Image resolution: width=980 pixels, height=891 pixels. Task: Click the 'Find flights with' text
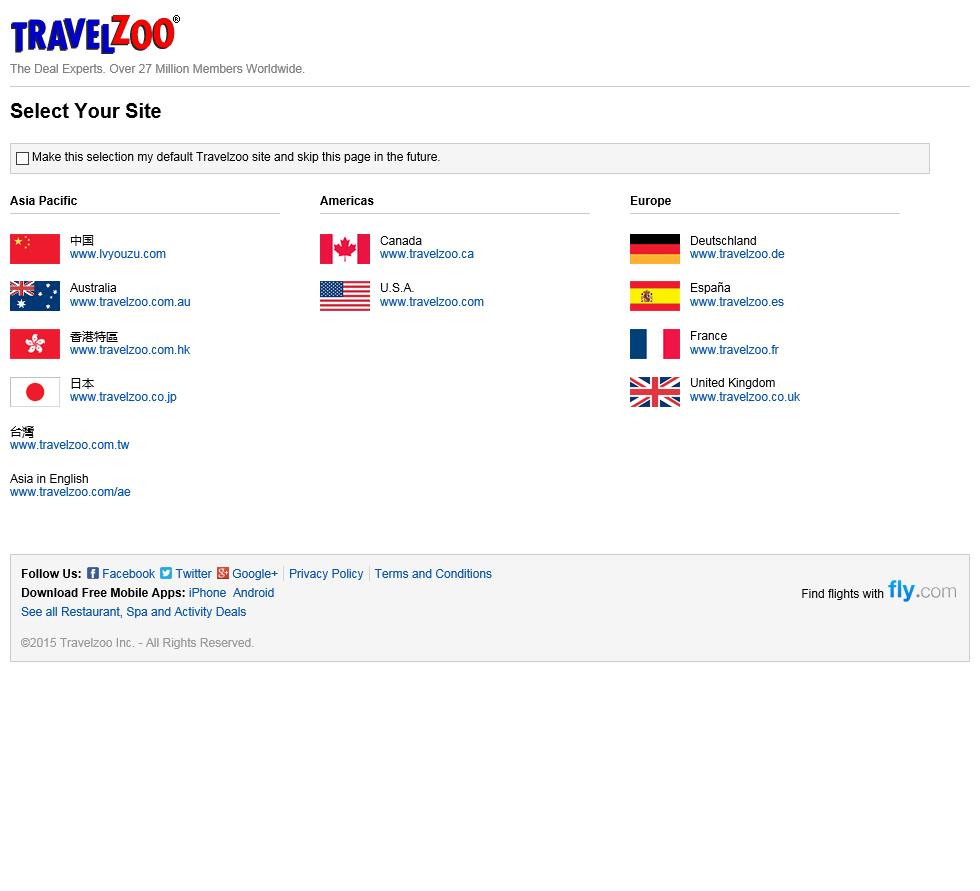pyautogui.click(x=842, y=594)
